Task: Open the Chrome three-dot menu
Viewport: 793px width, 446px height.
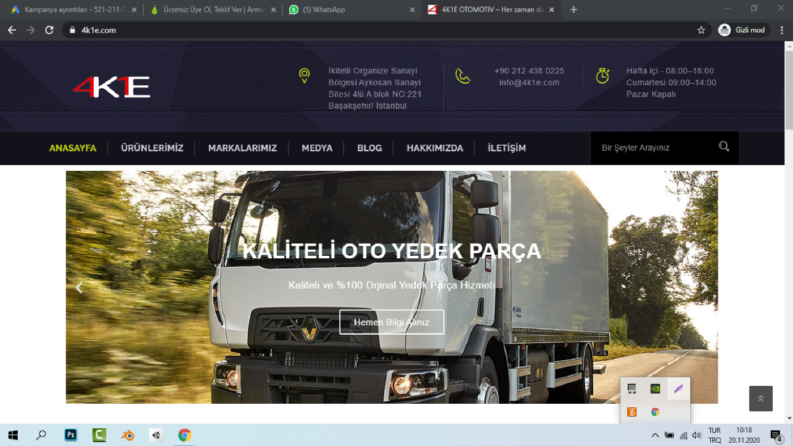Action: tap(782, 30)
